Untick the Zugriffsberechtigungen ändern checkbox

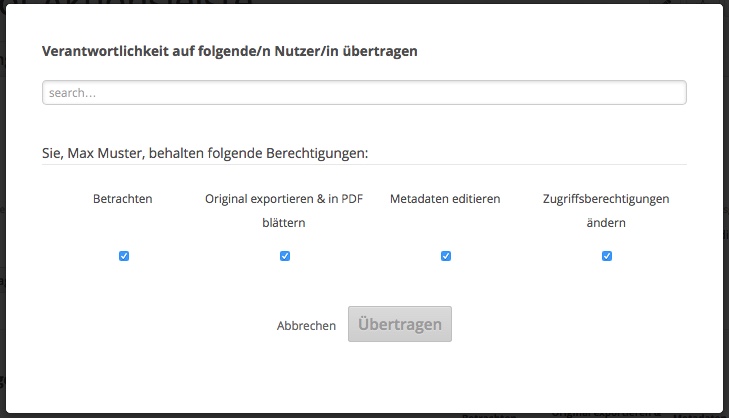tap(607, 256)
